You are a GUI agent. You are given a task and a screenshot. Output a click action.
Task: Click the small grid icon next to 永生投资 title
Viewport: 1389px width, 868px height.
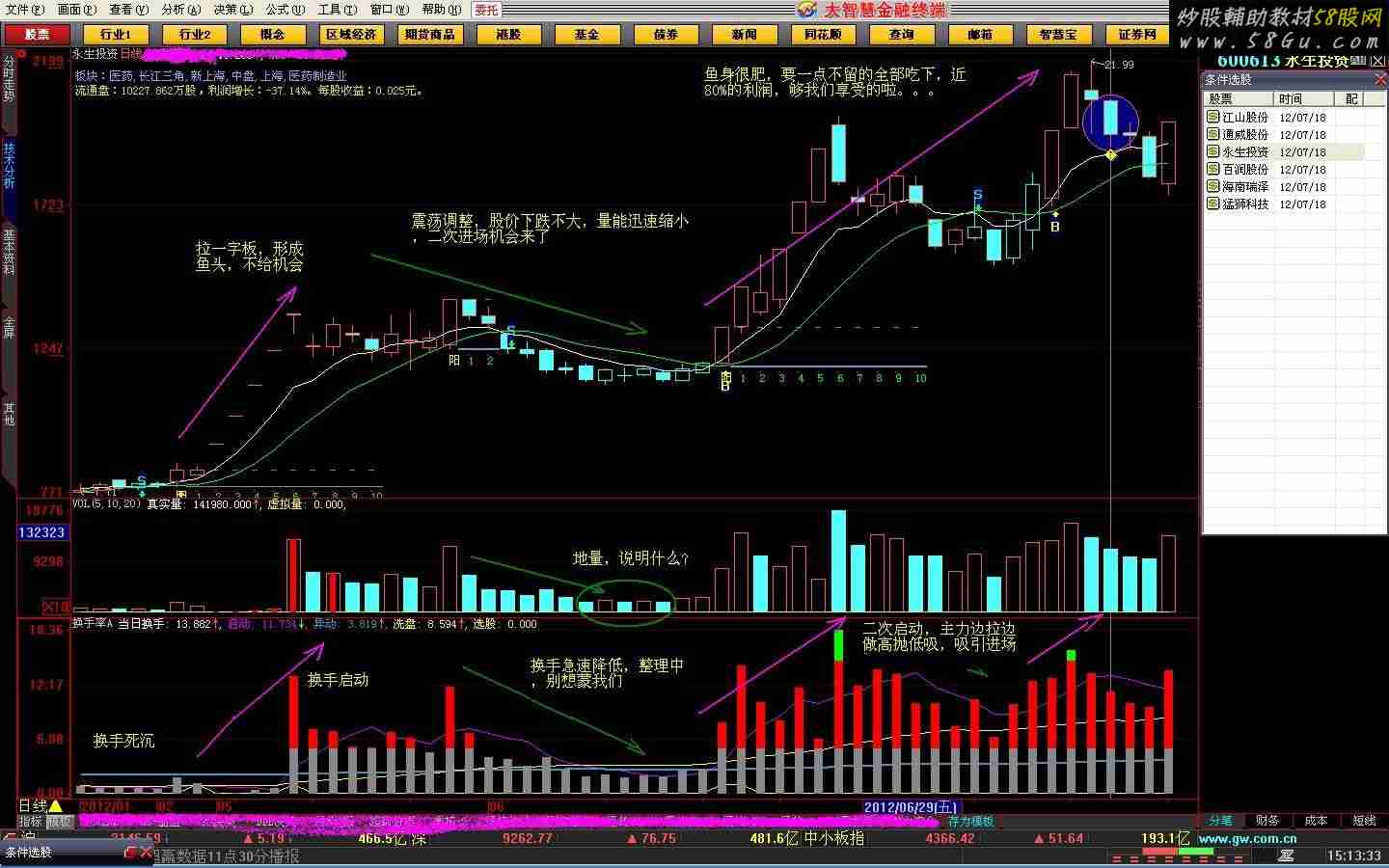[1359, 61]
